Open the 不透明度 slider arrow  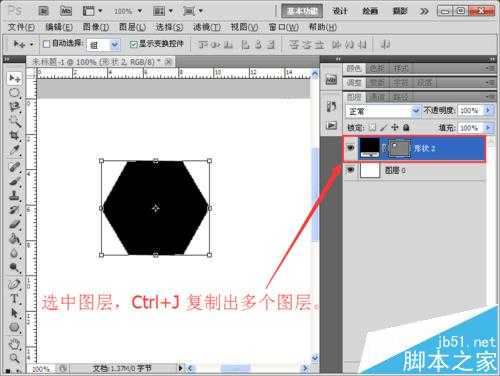point(489,110)
